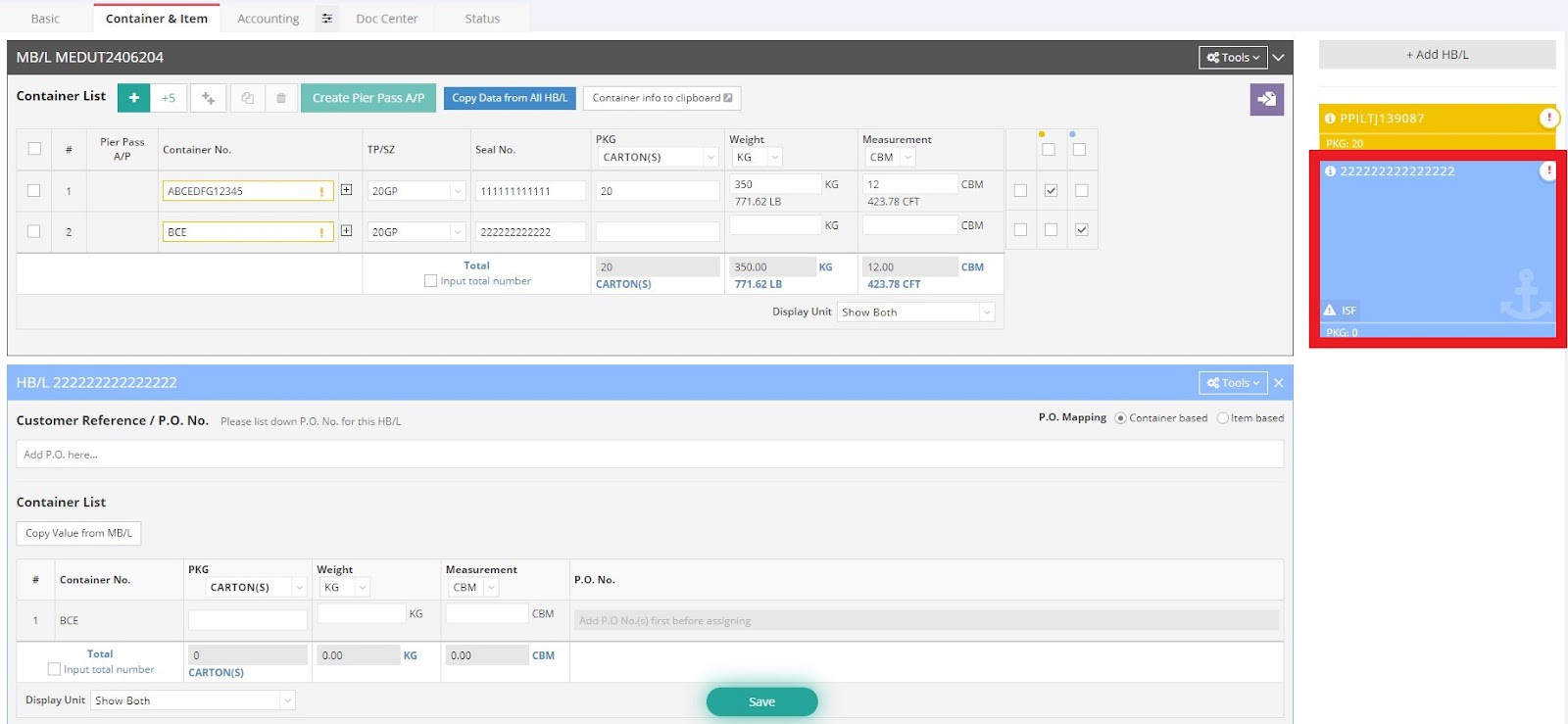1568x724 pixels.
Task: Click the green Save button
Action: (761, 701)
